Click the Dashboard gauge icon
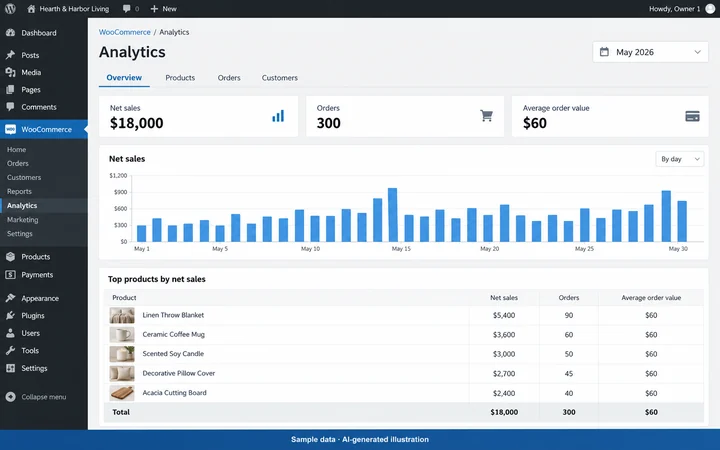The width and height of the screenshot is (720, 450). coord(10,33)
